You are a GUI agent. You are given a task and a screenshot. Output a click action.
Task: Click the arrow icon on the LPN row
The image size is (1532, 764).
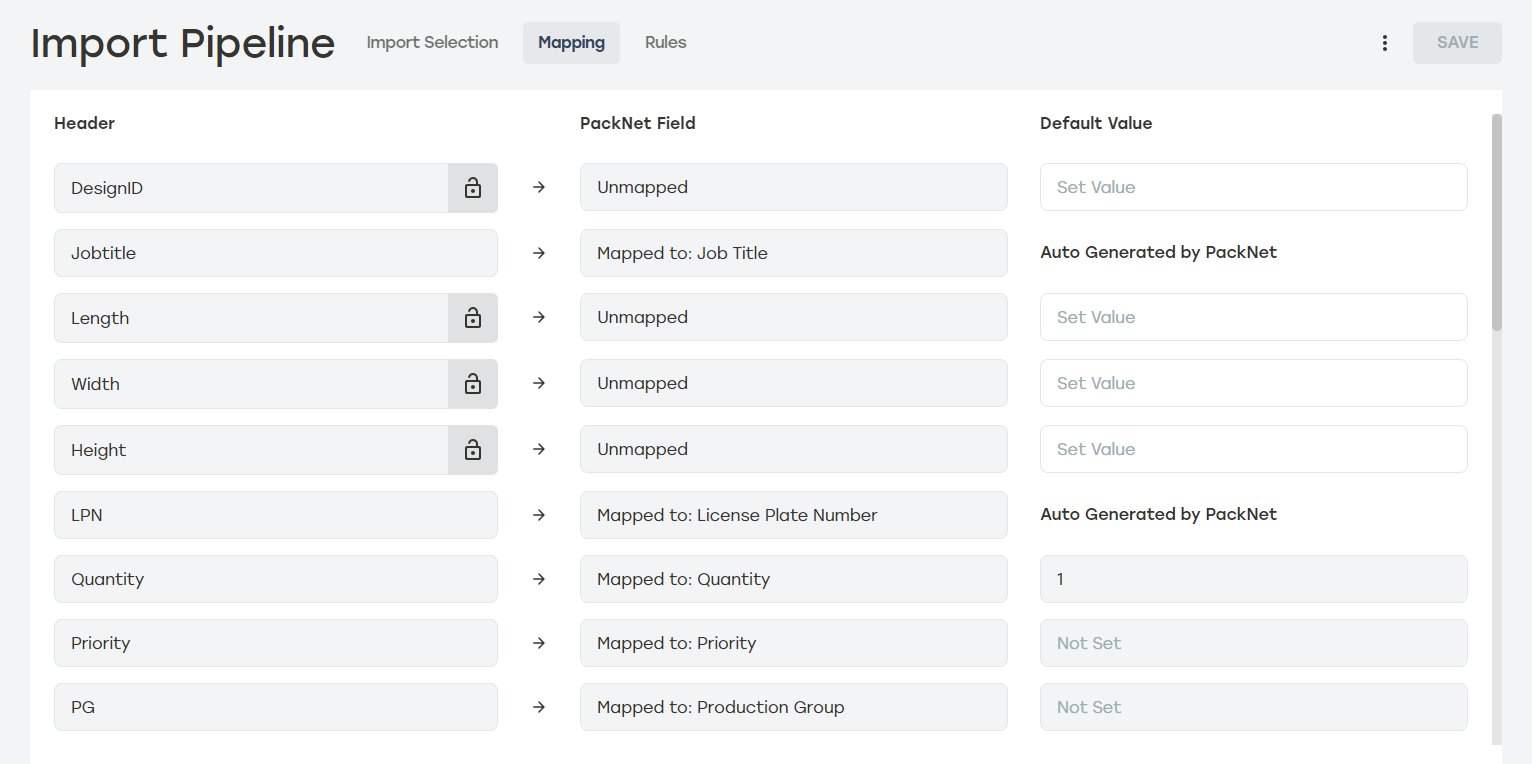pos(539,515)
